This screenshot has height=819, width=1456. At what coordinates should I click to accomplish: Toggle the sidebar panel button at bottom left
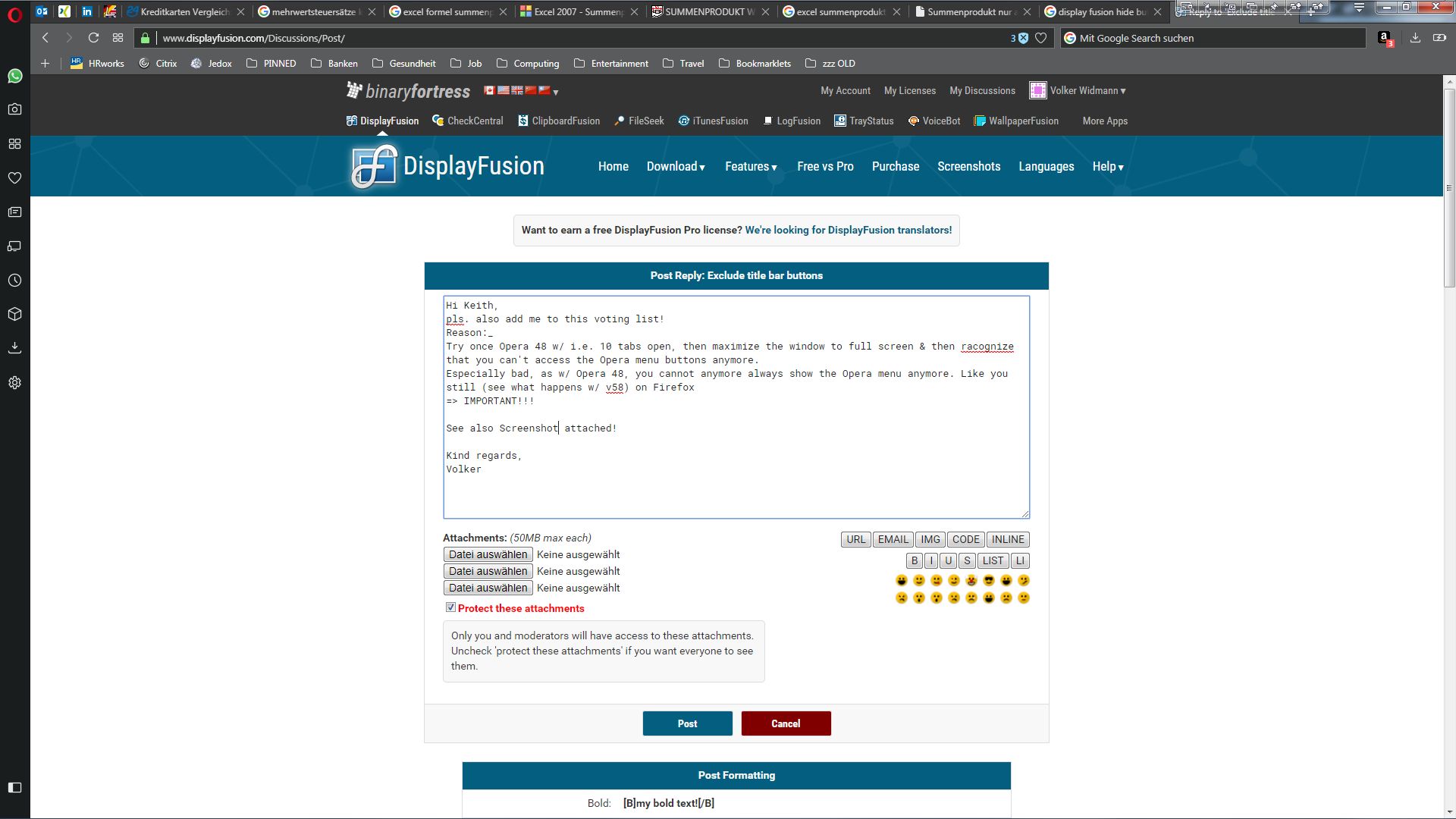pos(14,787)
